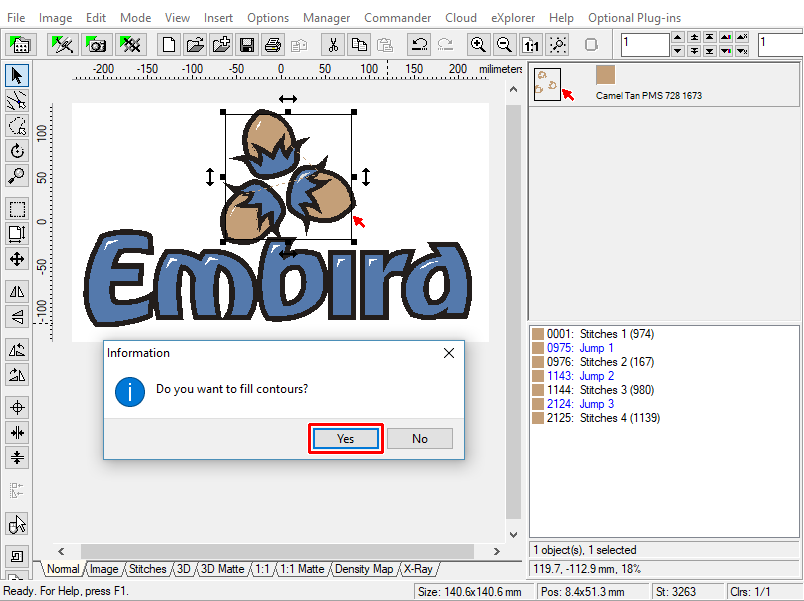The image size is (804, 601).
Task: Click the scissors Cut icon
Action: (x=333, y=45)
